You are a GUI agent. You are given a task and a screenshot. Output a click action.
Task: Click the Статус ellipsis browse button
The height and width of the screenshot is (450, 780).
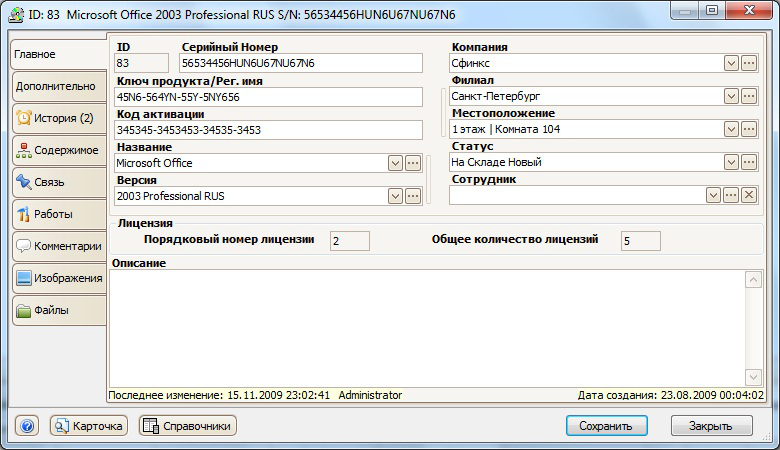[x=748, y=162]
